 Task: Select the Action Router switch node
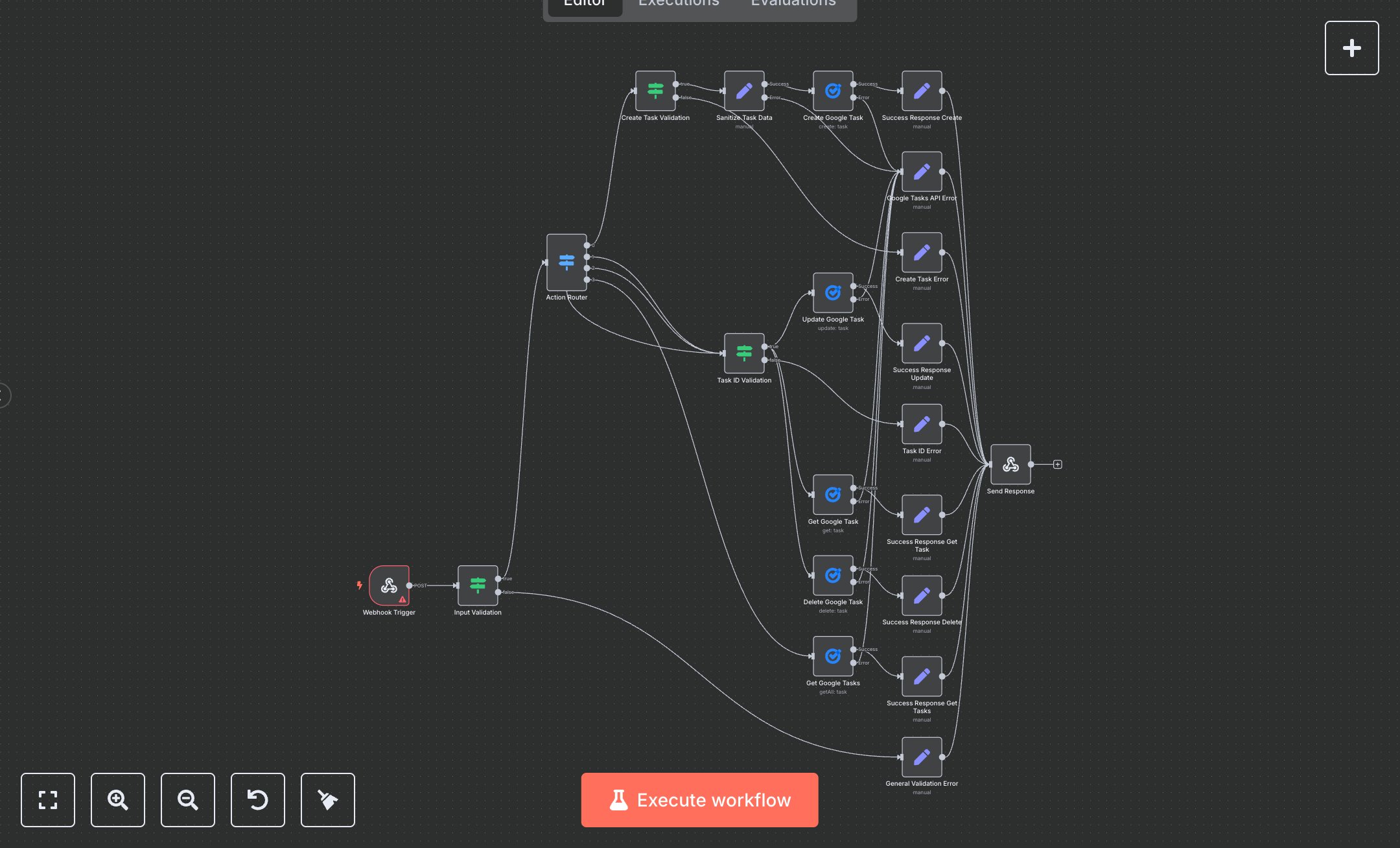tap(566, 263)
